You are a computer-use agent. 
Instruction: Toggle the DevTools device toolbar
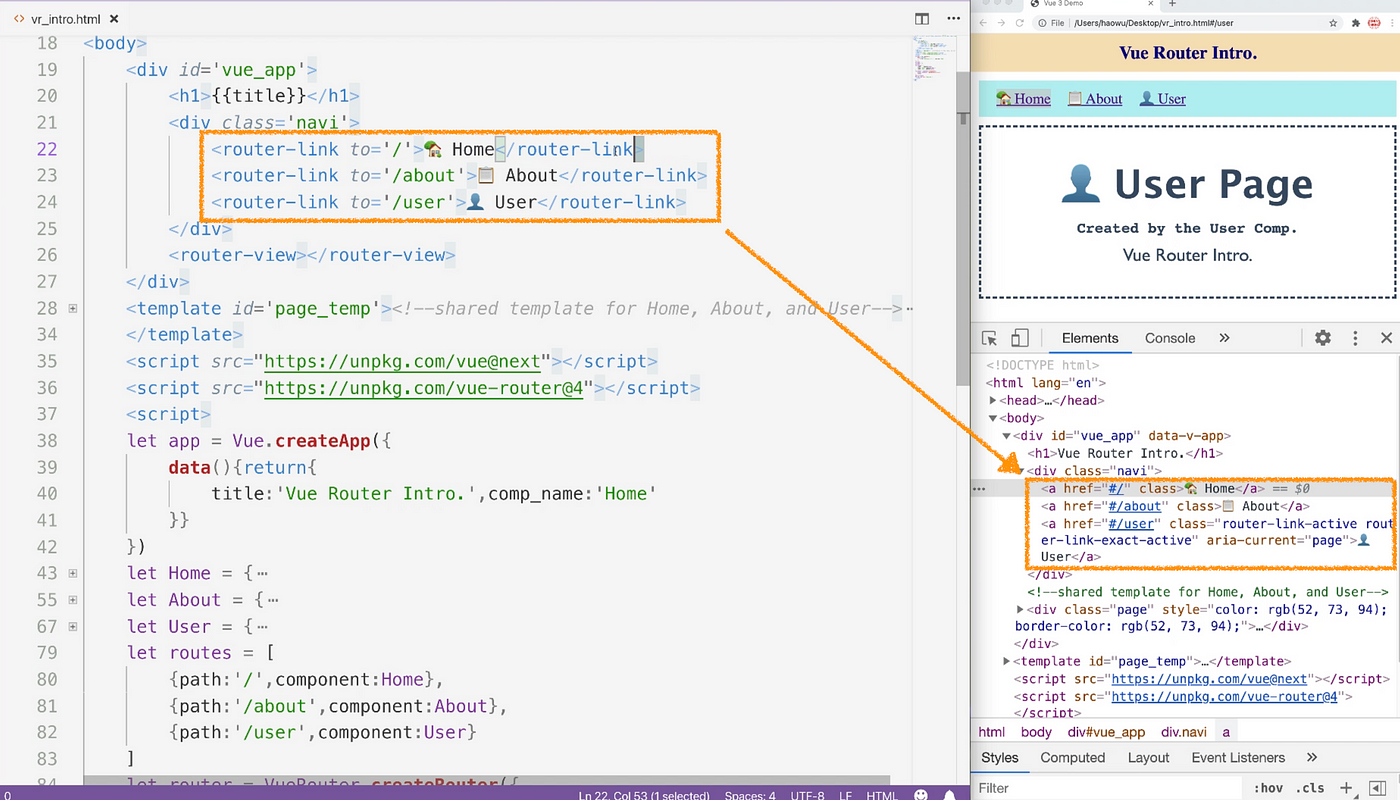[x=1019, y=338]
